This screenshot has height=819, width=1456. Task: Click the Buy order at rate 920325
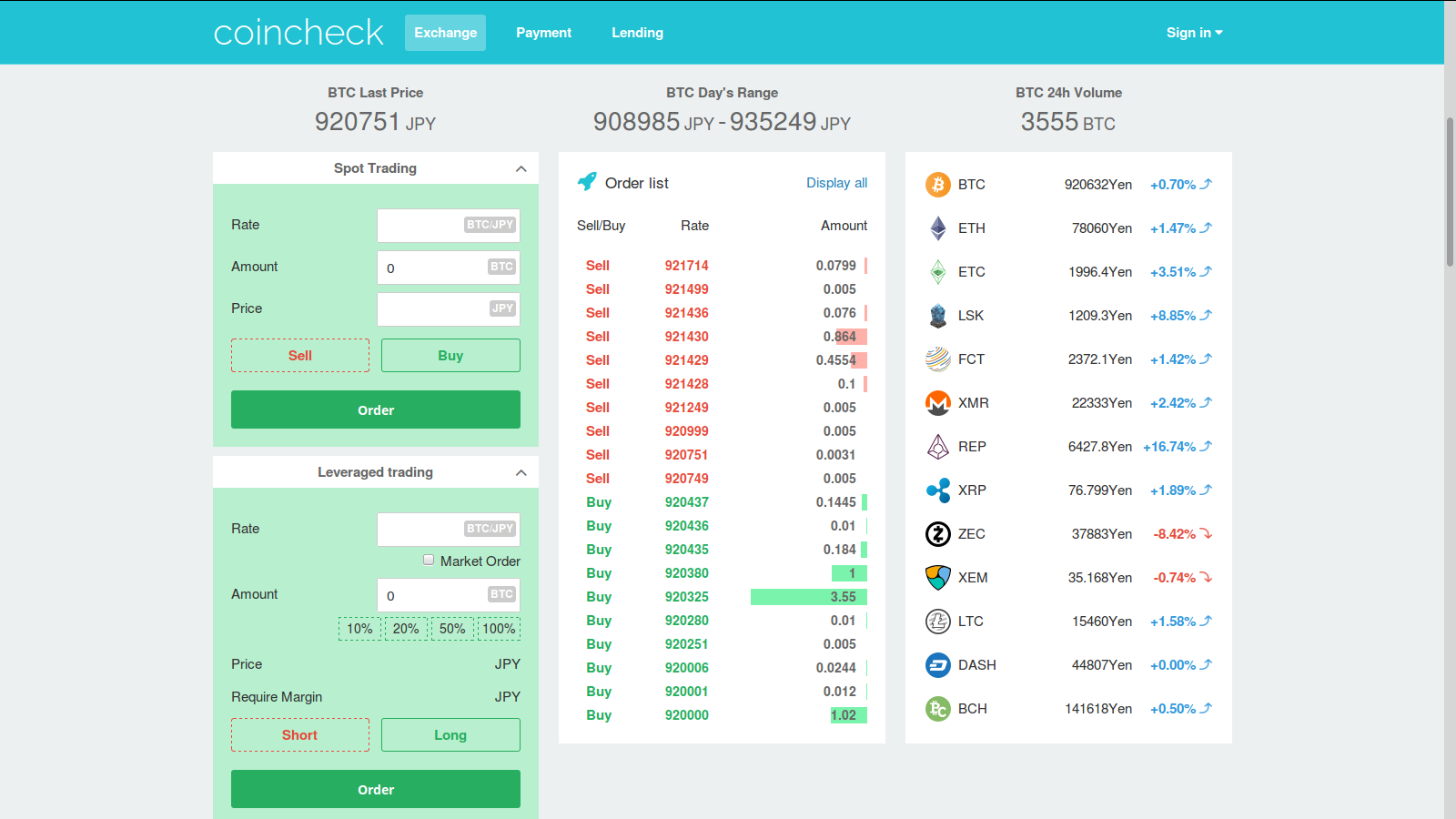point(722,597)
